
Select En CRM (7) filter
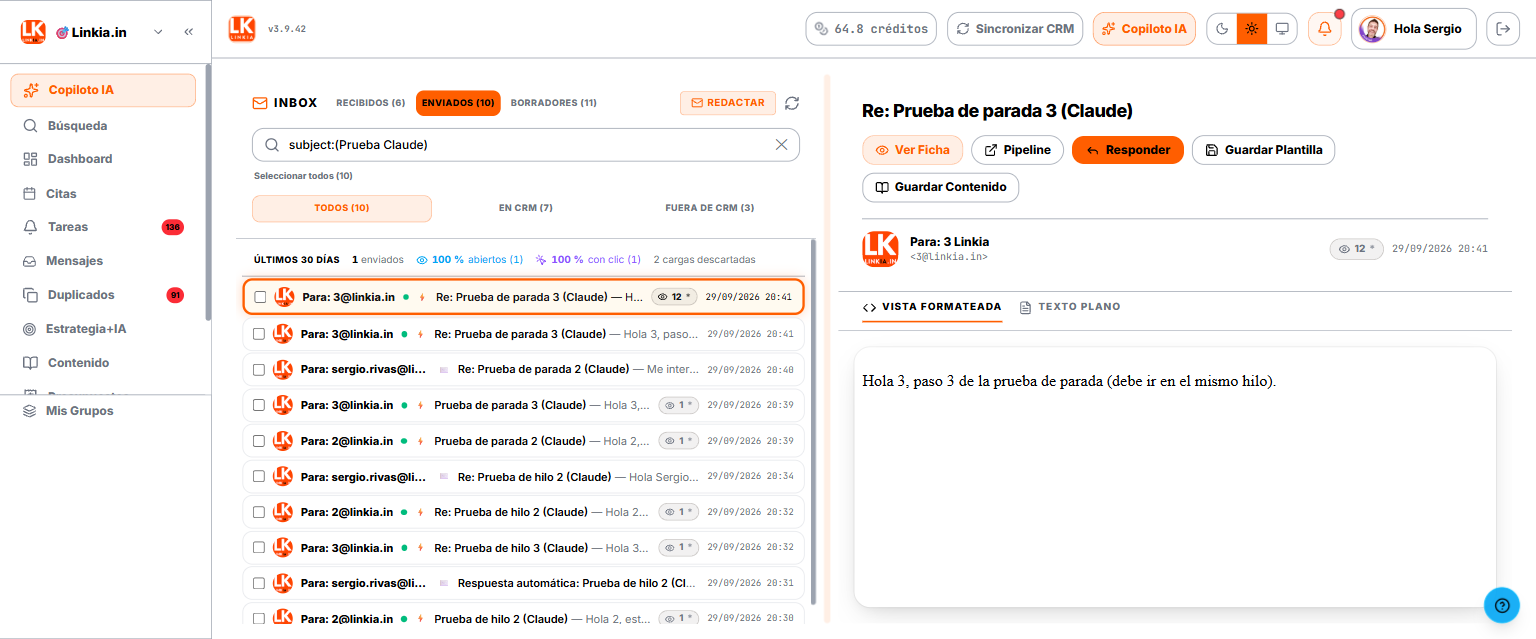coord(526,208)
